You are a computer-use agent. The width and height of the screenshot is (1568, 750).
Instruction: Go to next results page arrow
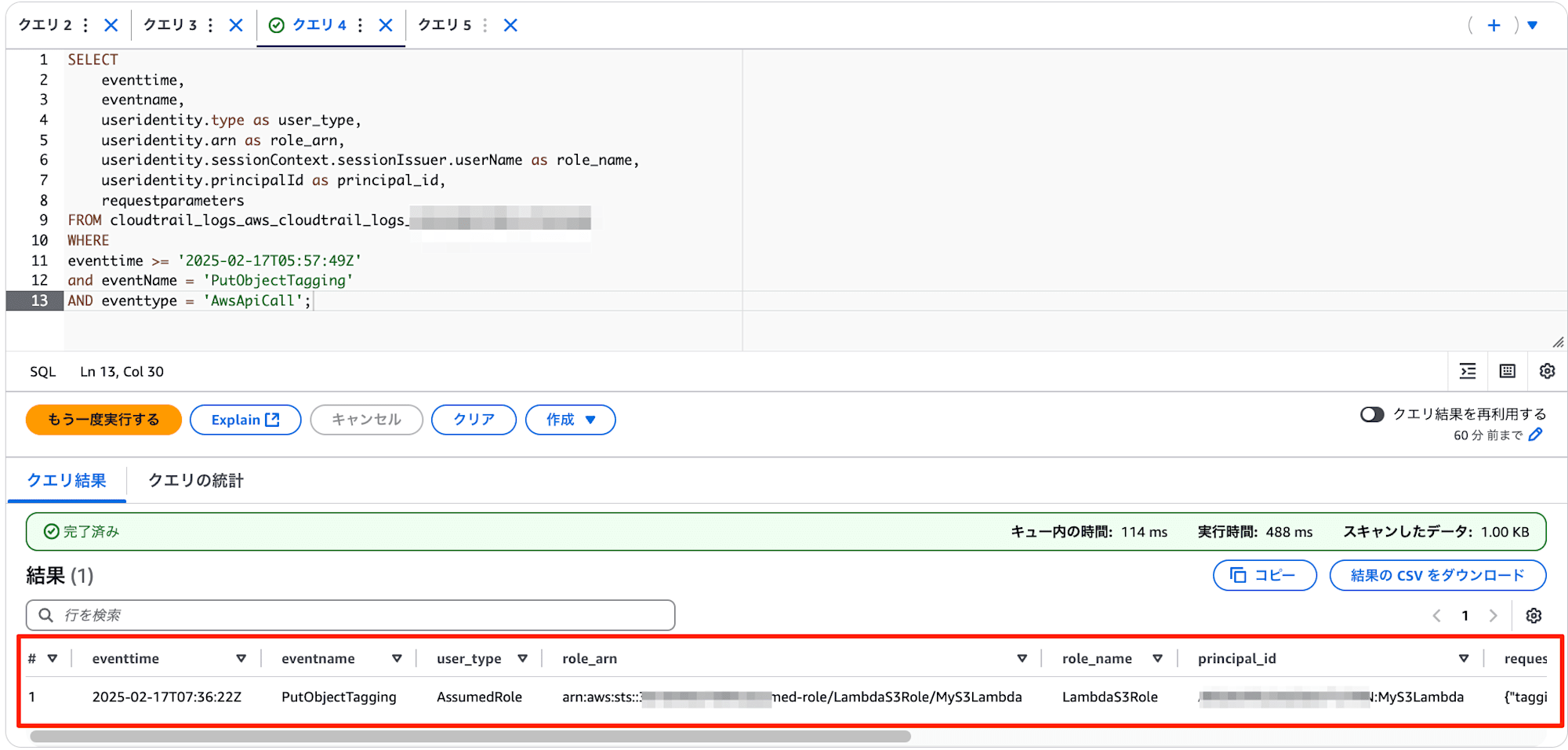coord(1493,616)
